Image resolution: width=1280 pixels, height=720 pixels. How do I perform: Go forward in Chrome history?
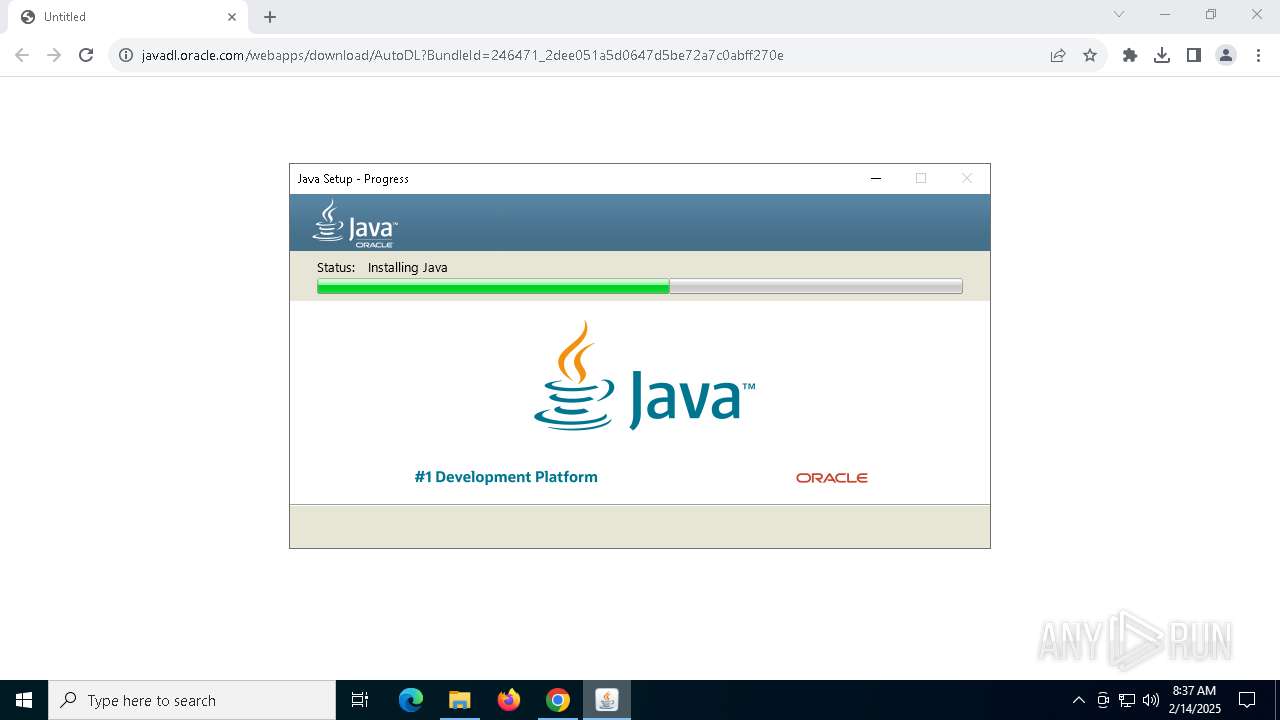tap(54, 55)
